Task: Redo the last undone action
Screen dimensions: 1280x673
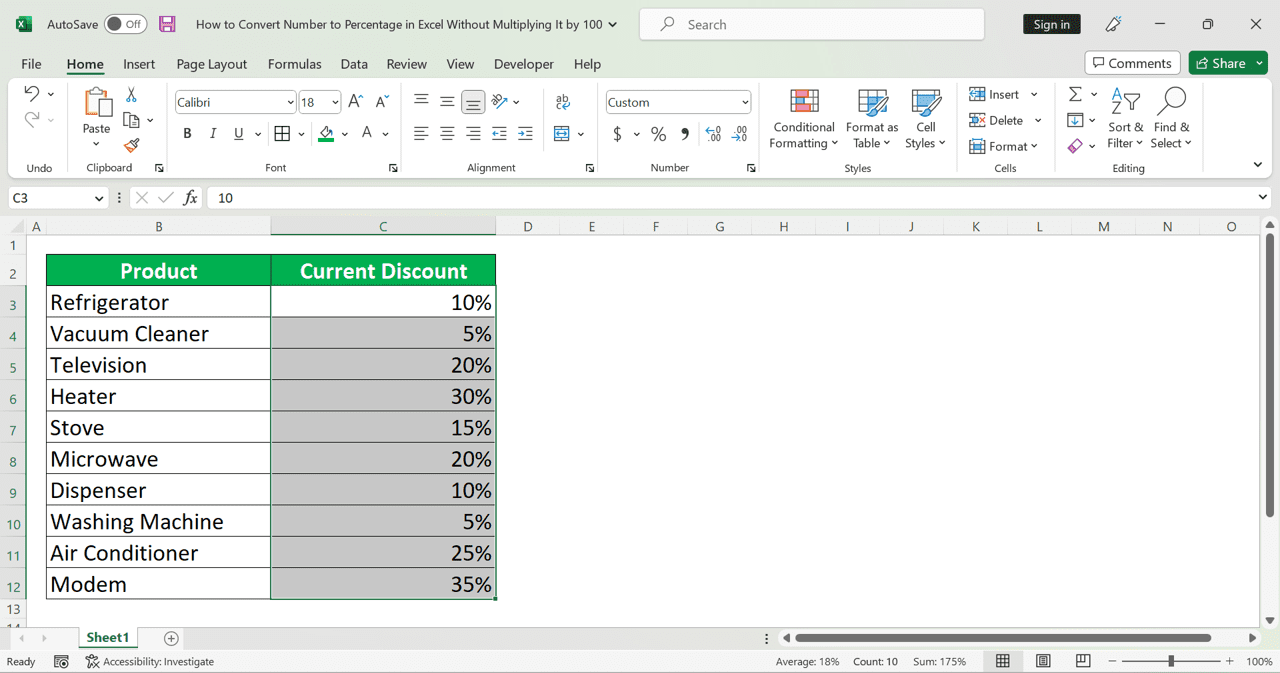Action: pos(32,119)
